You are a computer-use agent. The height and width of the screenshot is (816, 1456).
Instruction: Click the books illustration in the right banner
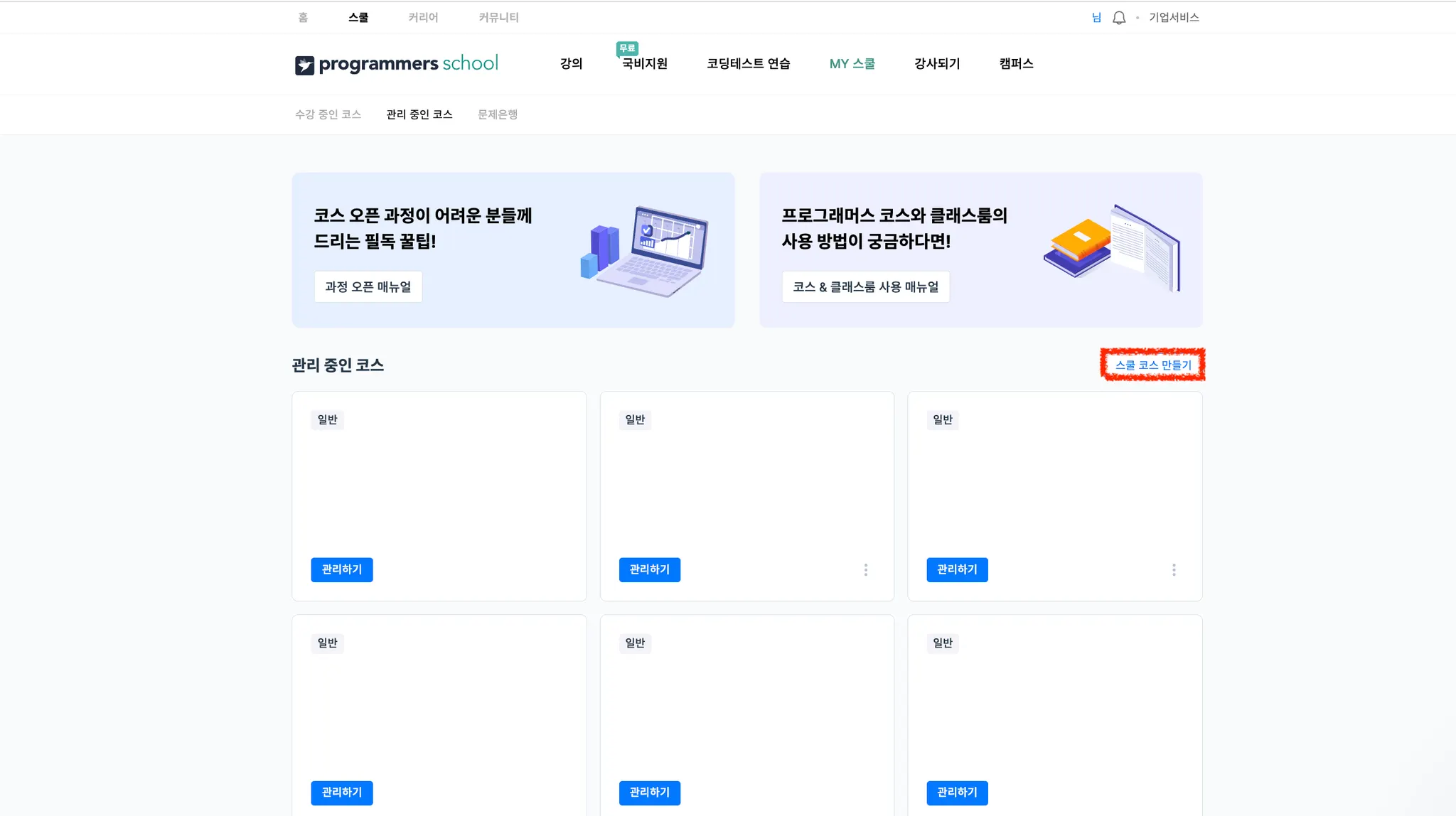click(x=1112, y=247)
